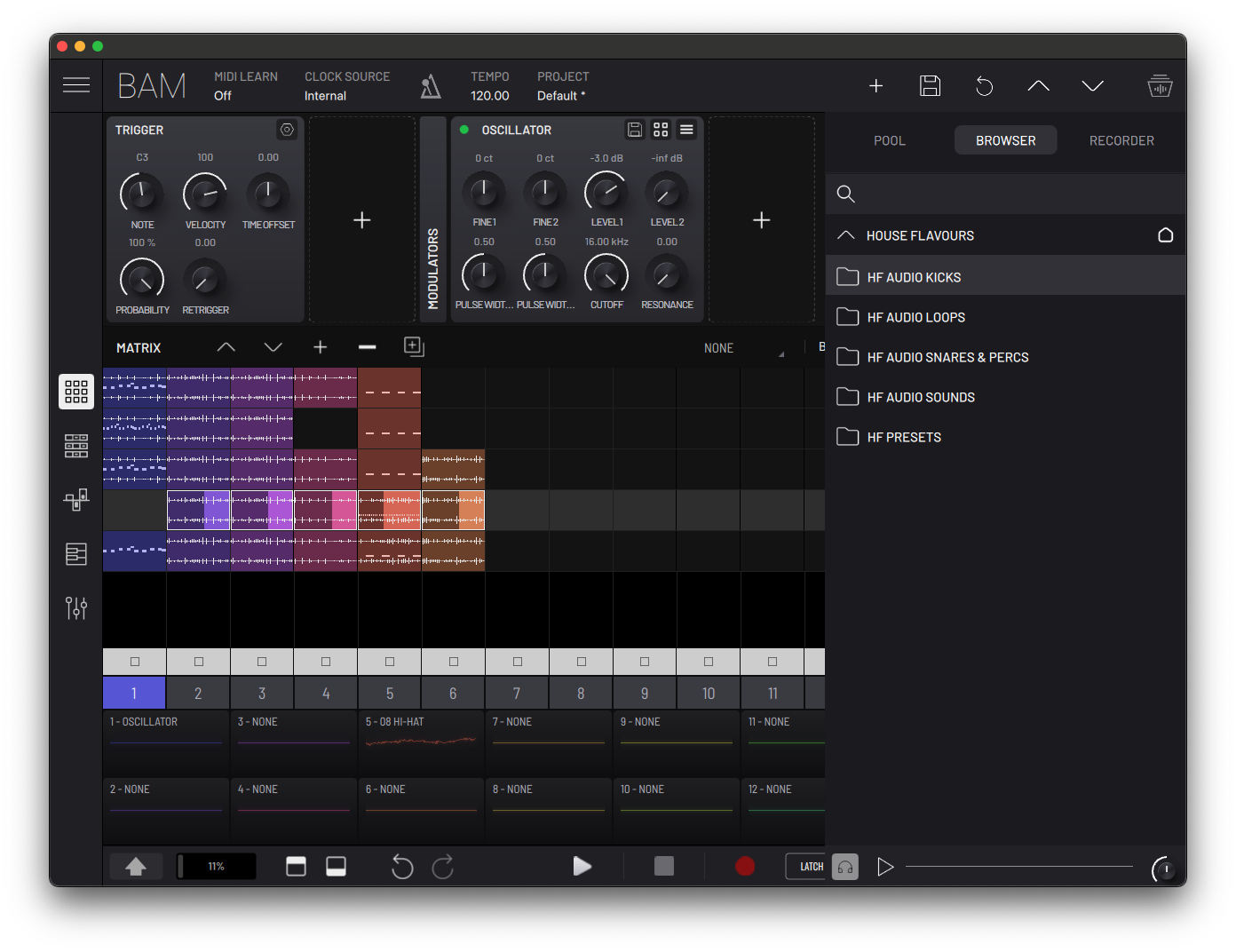Collapse the House Flavours library header
The height and width of the screenshot is (952, 1236).
pos(846,235)
